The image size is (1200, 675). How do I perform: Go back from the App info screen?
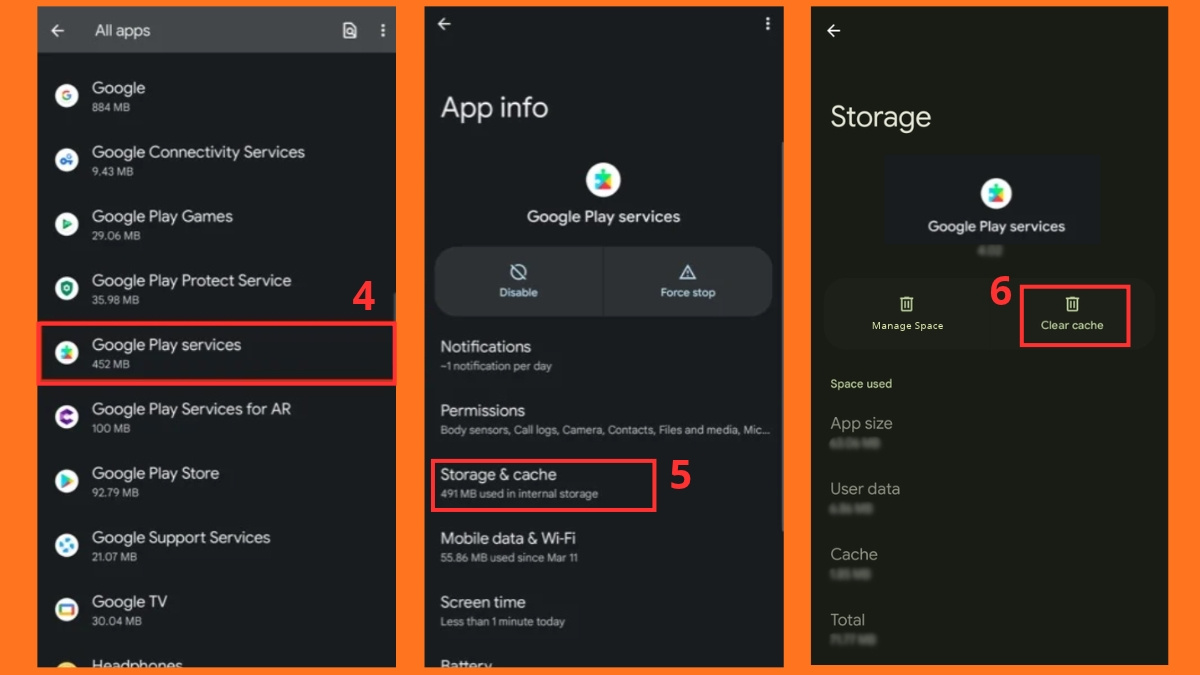[444, 24]
